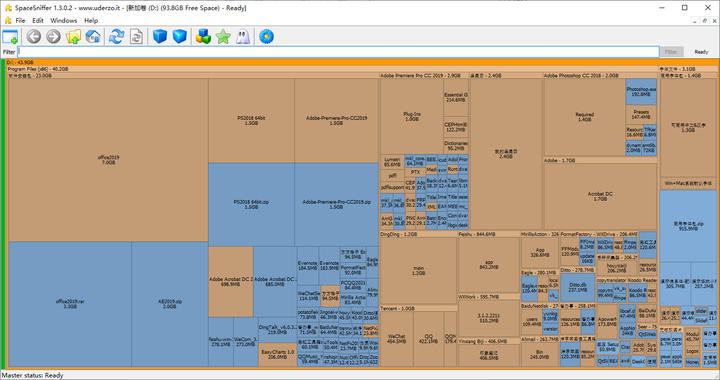Screen dimensions: 720x380
Task: Click the first blue cube icon
Action: (160, 37)
